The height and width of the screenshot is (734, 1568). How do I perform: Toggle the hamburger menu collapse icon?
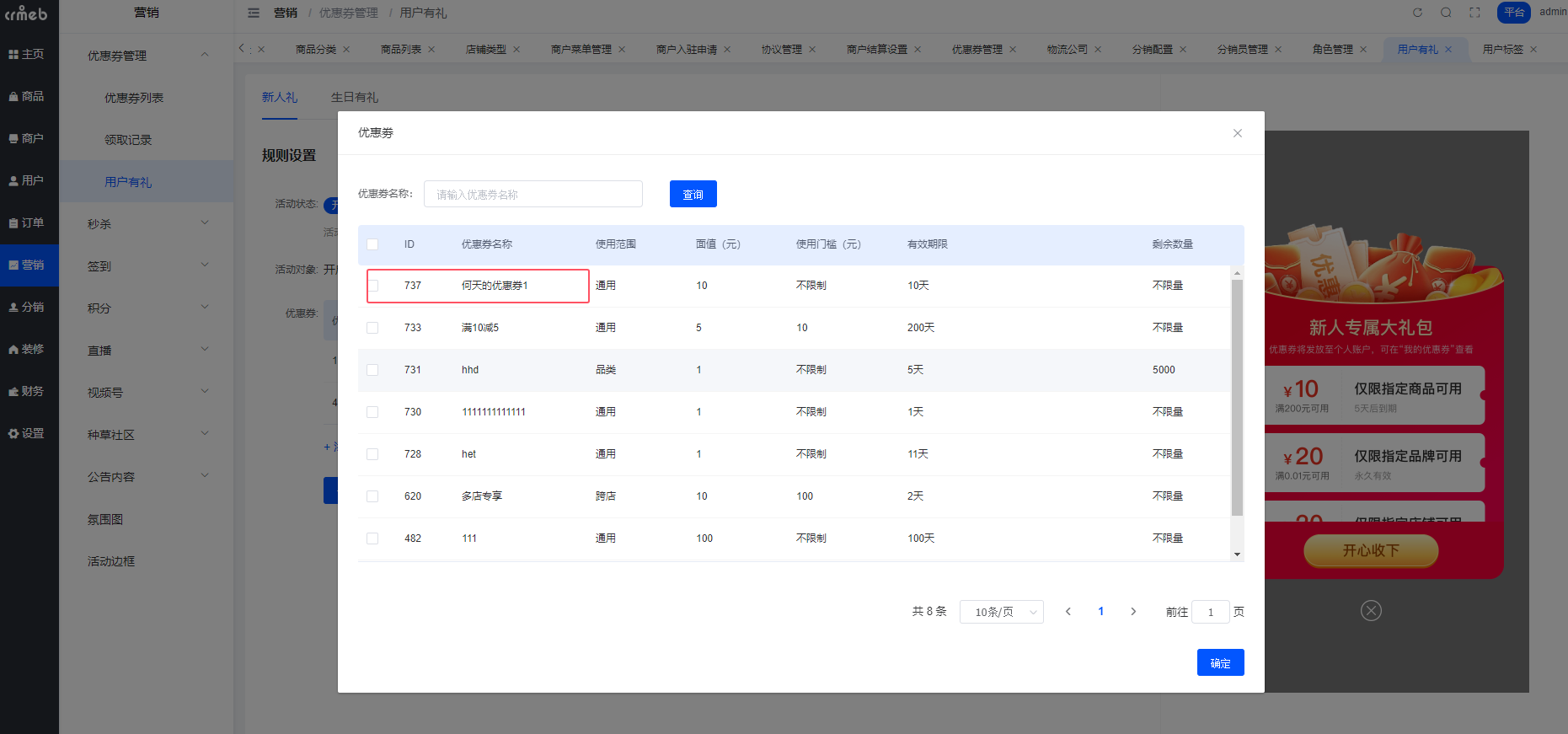tap(254, 13)
